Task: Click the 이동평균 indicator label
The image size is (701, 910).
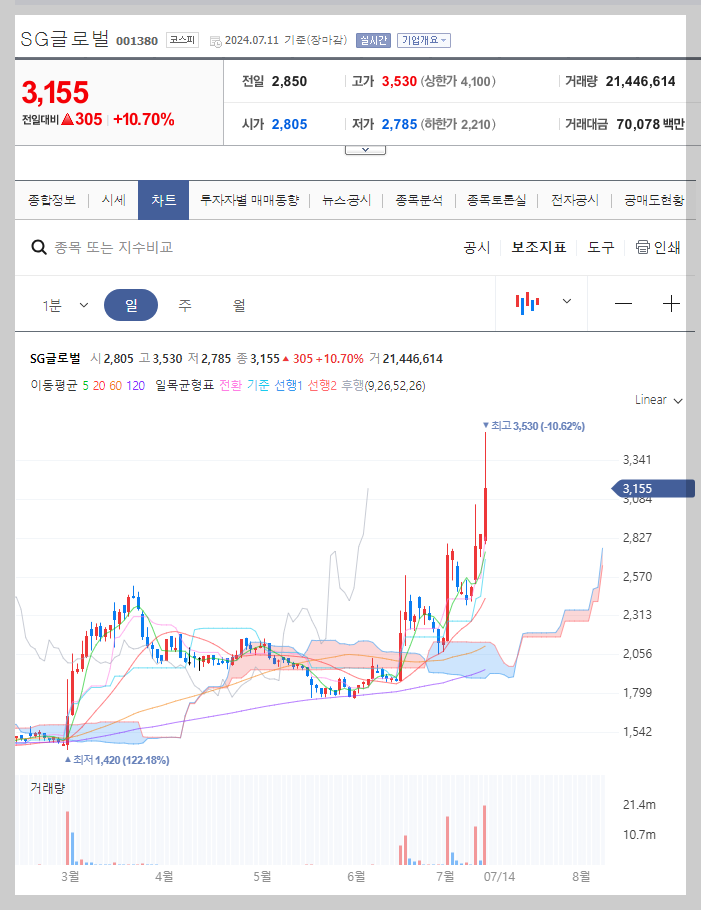Action: click(x=54, y=386)
